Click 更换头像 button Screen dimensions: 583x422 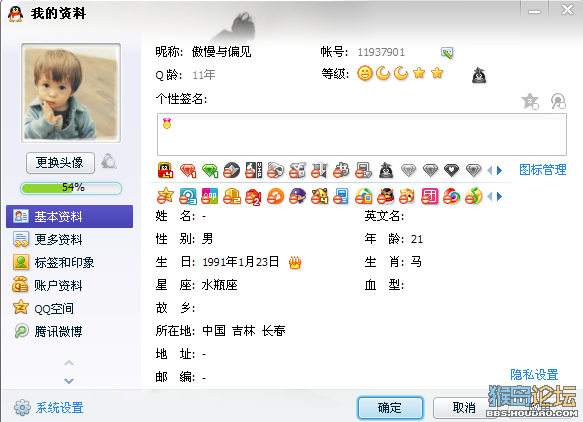pyautogui.click(x=60, y=163)
